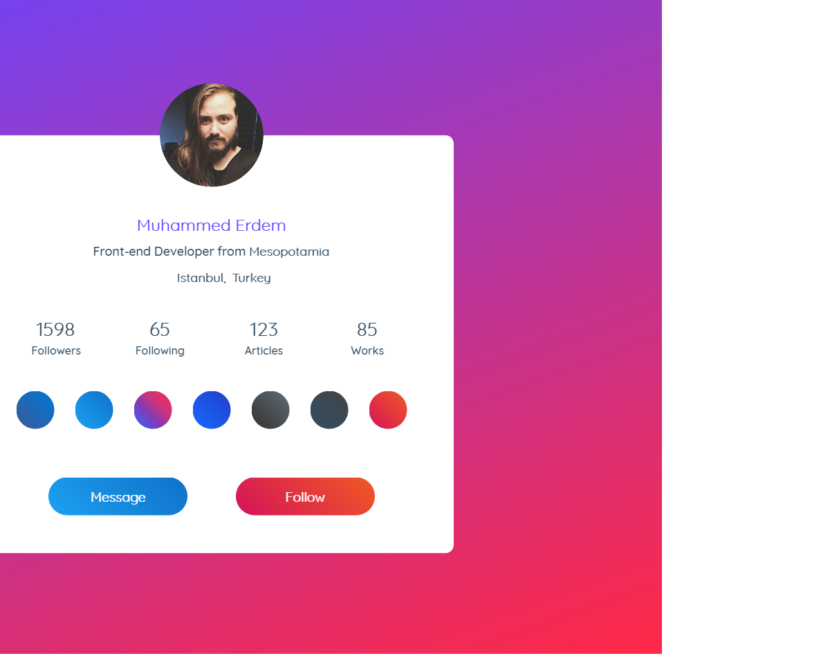Choose the red-orange gradient circle
830x658 pixels.
(388, 410)
